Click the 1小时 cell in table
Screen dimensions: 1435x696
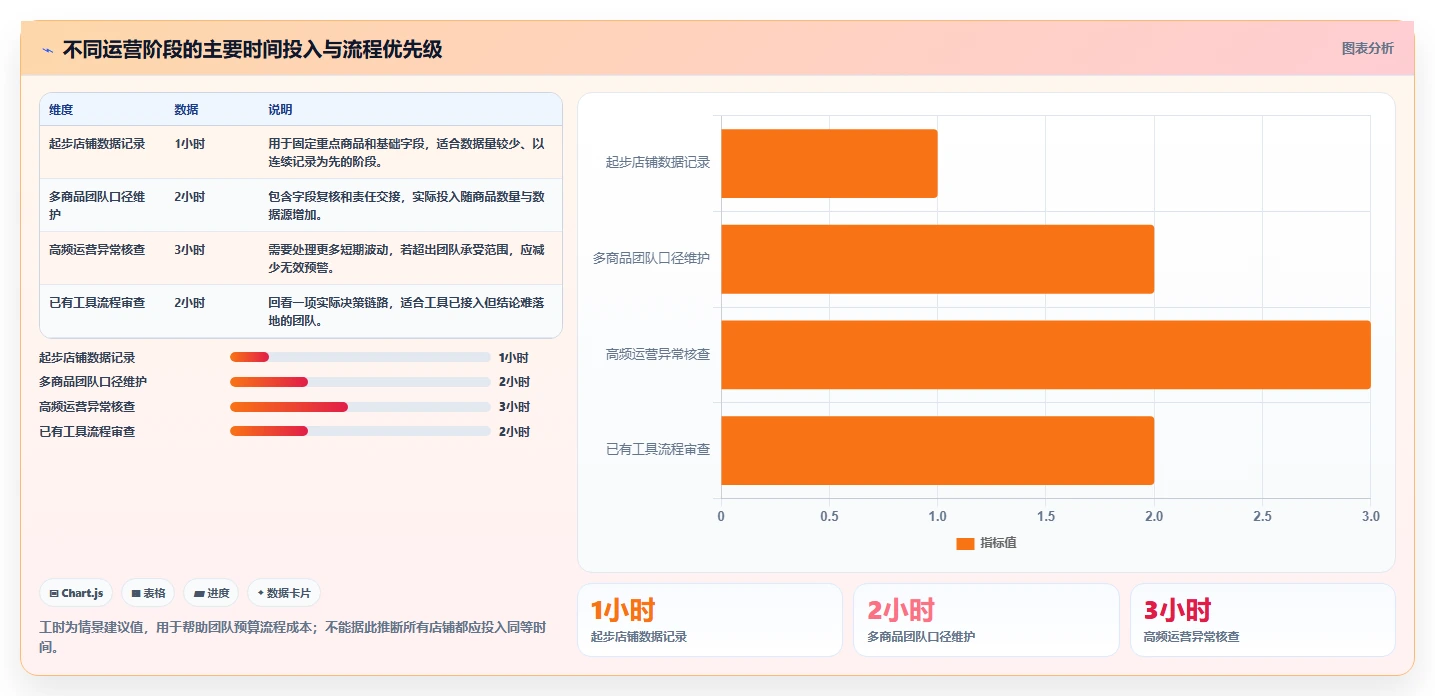tap(189, 144)
